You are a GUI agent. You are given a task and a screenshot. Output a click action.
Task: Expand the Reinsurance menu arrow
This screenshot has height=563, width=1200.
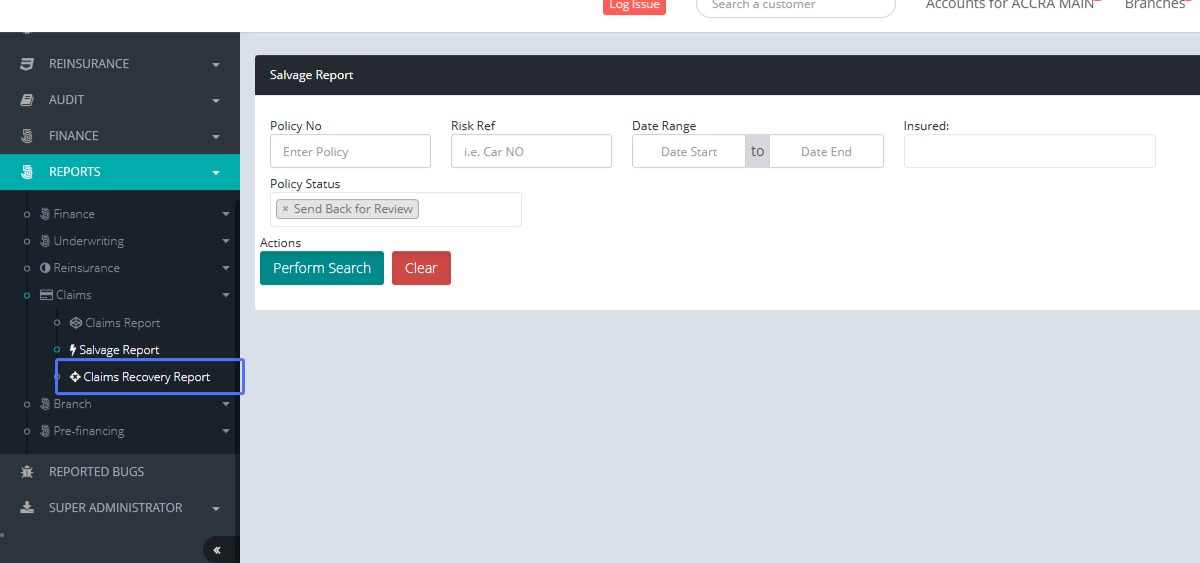(x=216, y=65)
